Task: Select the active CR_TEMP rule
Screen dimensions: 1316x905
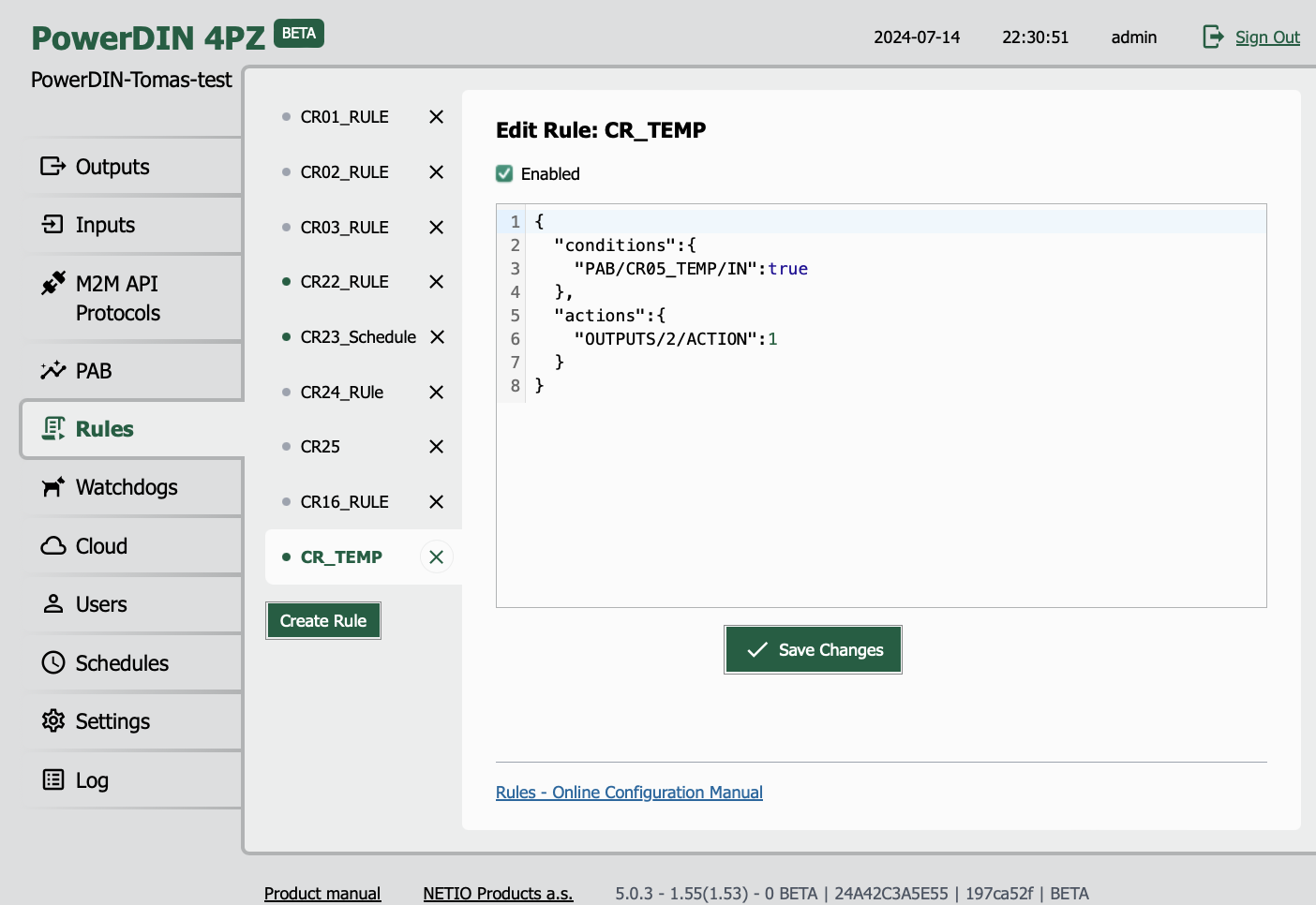Action: [341, 557]
